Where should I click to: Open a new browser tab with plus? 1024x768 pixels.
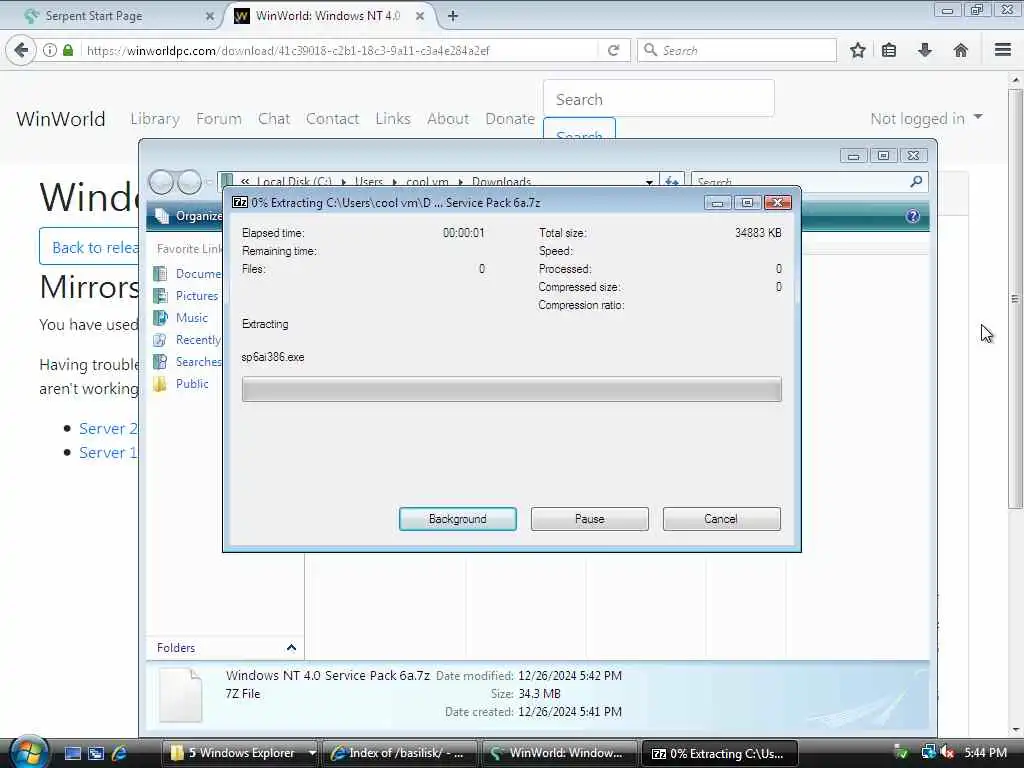[x=453, y=16]
